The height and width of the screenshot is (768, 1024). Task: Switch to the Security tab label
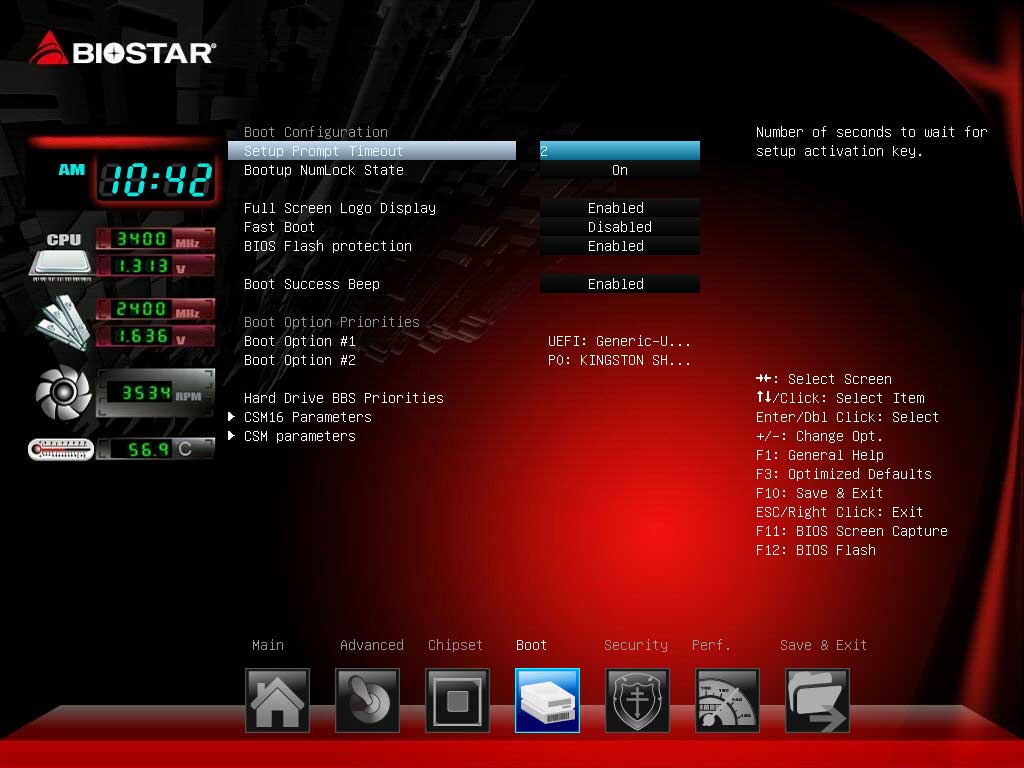[635, 645]
